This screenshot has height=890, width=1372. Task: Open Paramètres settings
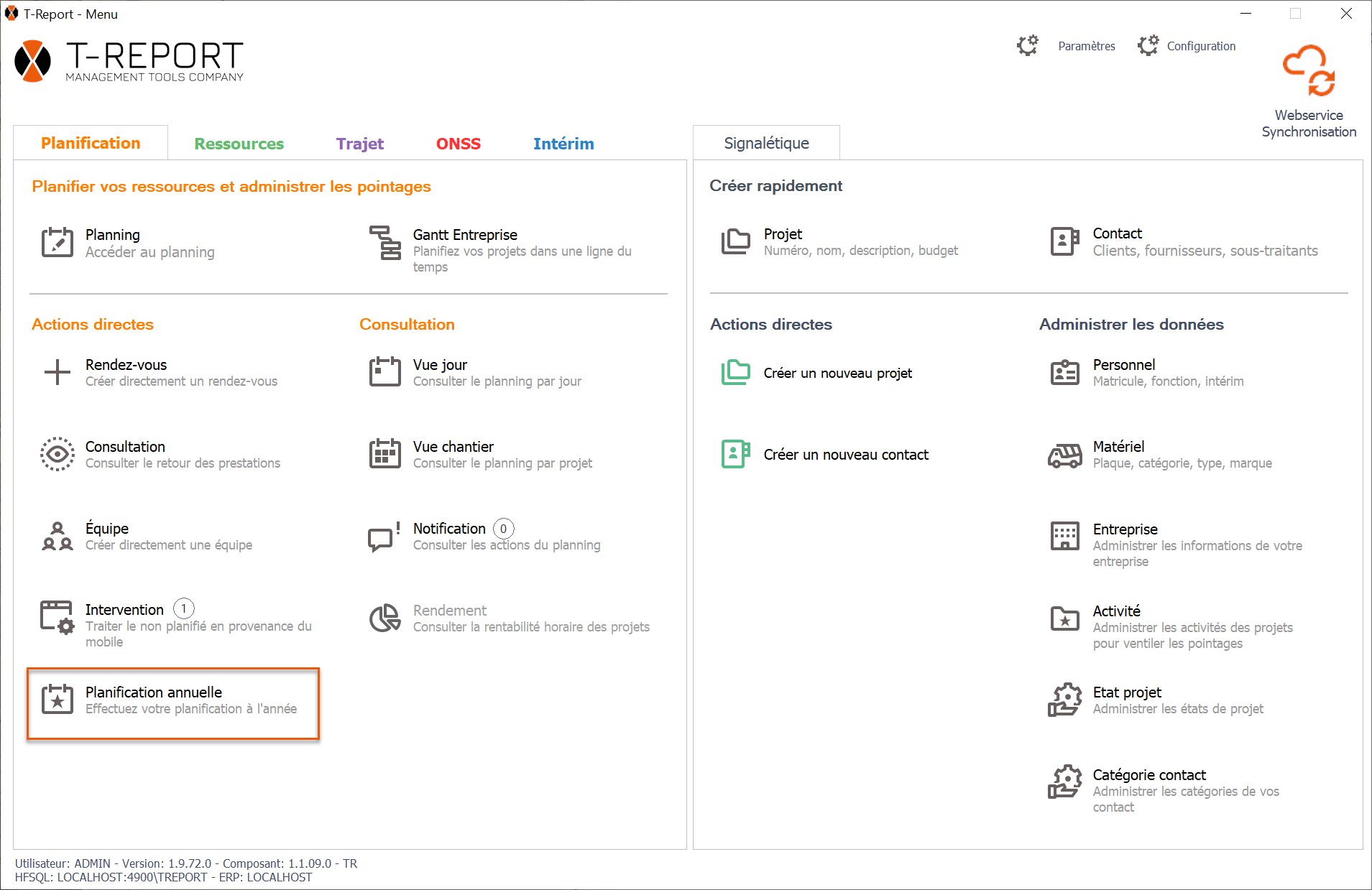pos(1086,46)
